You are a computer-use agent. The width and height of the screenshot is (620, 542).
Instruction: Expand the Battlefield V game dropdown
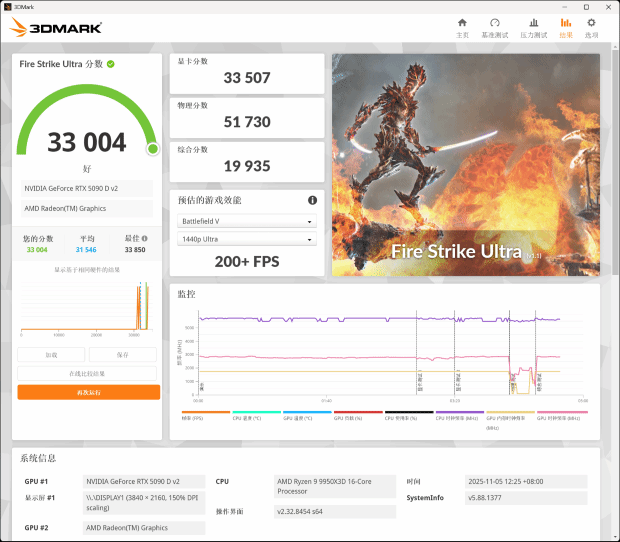click(247, 221)
